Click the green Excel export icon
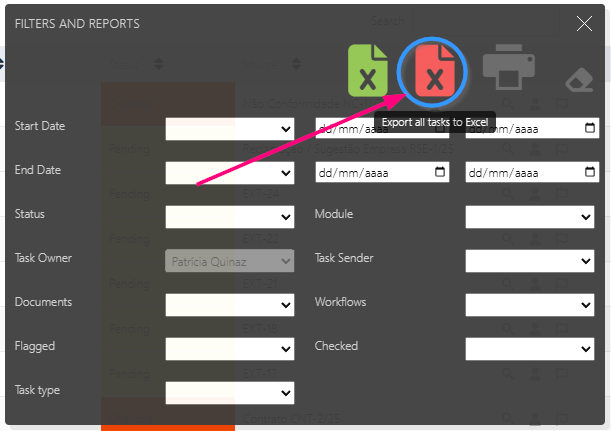 tap(367, 71)
